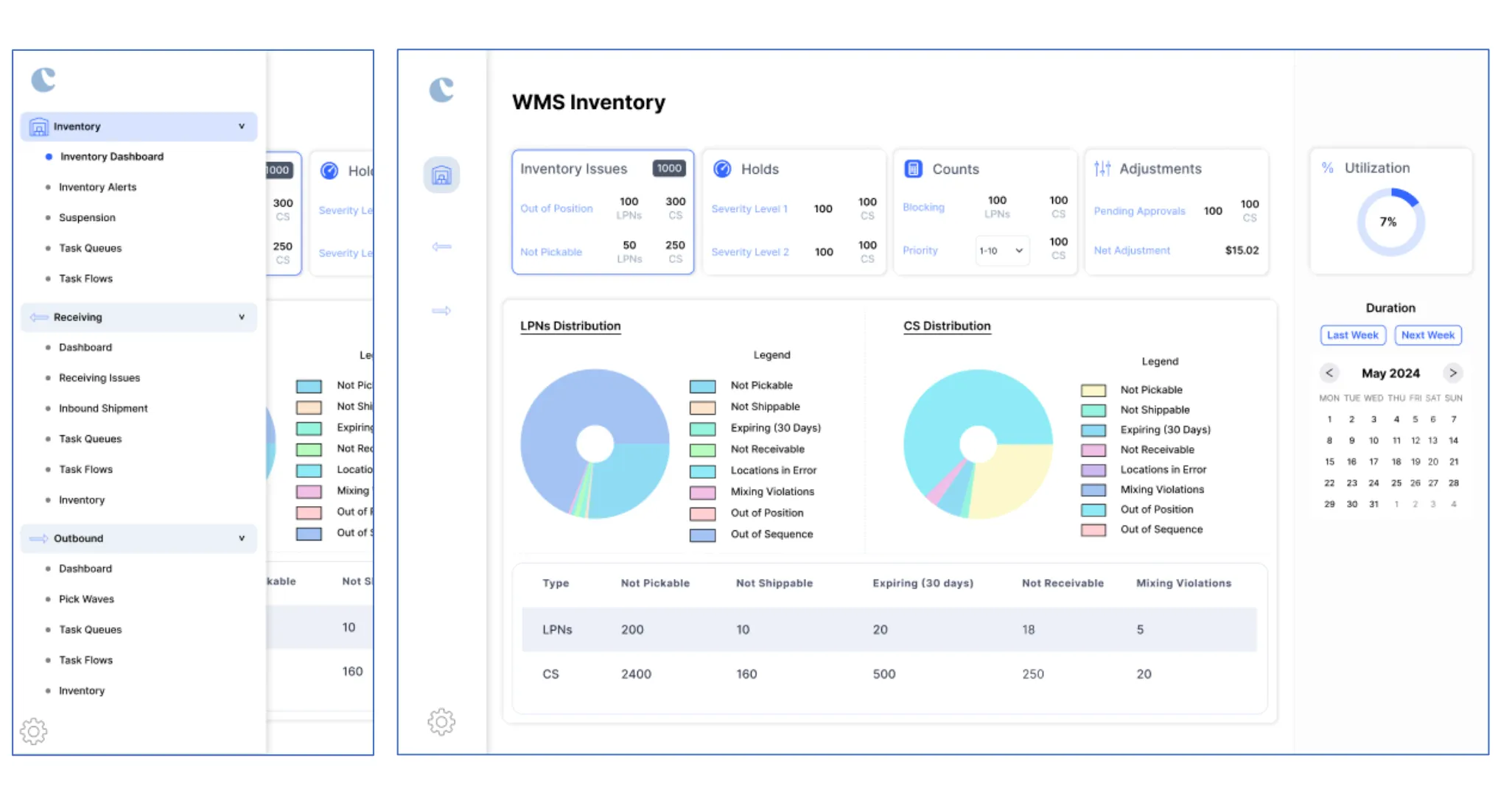The image size is (1512, 797).
Task: Click the LPNs Distribution pie chart
Action: pyautogui.click(x=595, y=443)
